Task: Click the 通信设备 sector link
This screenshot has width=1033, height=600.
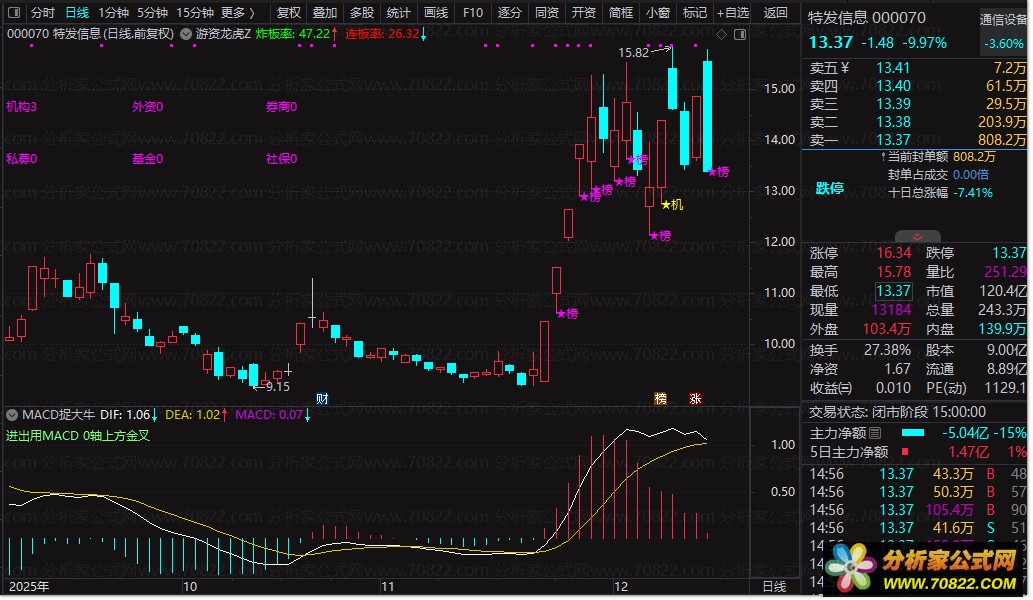Action: 1003,20
